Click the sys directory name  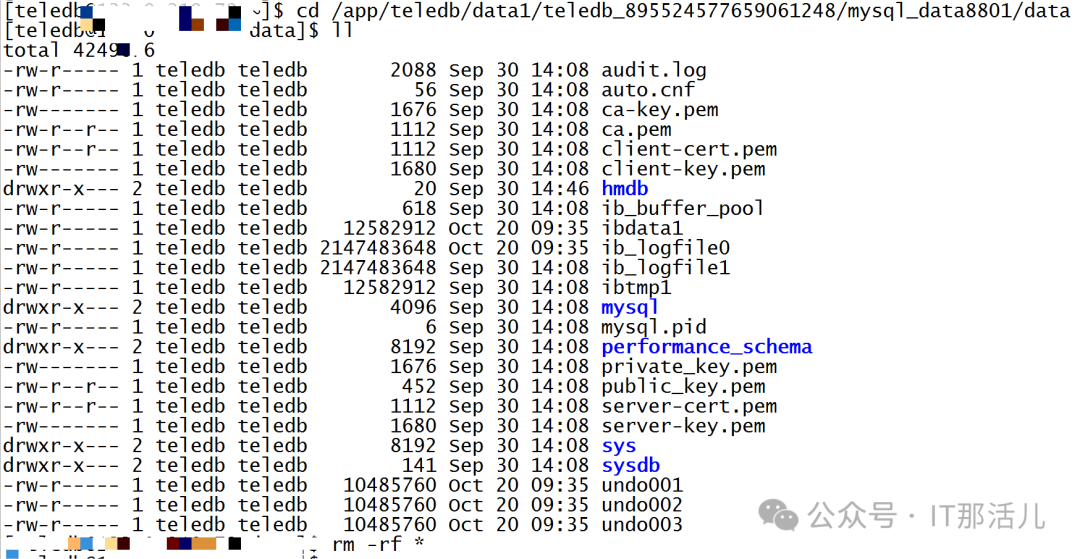pyautogui.click(x=619, y=446)
